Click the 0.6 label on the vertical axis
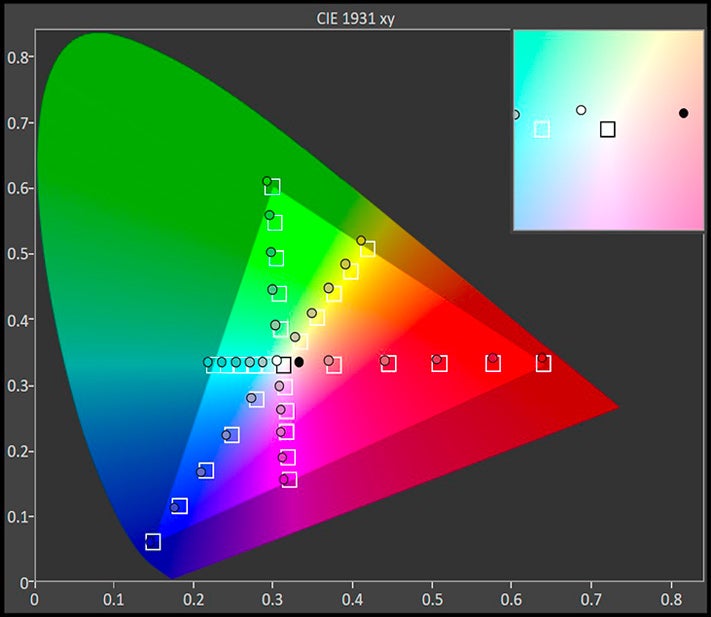 17,188
